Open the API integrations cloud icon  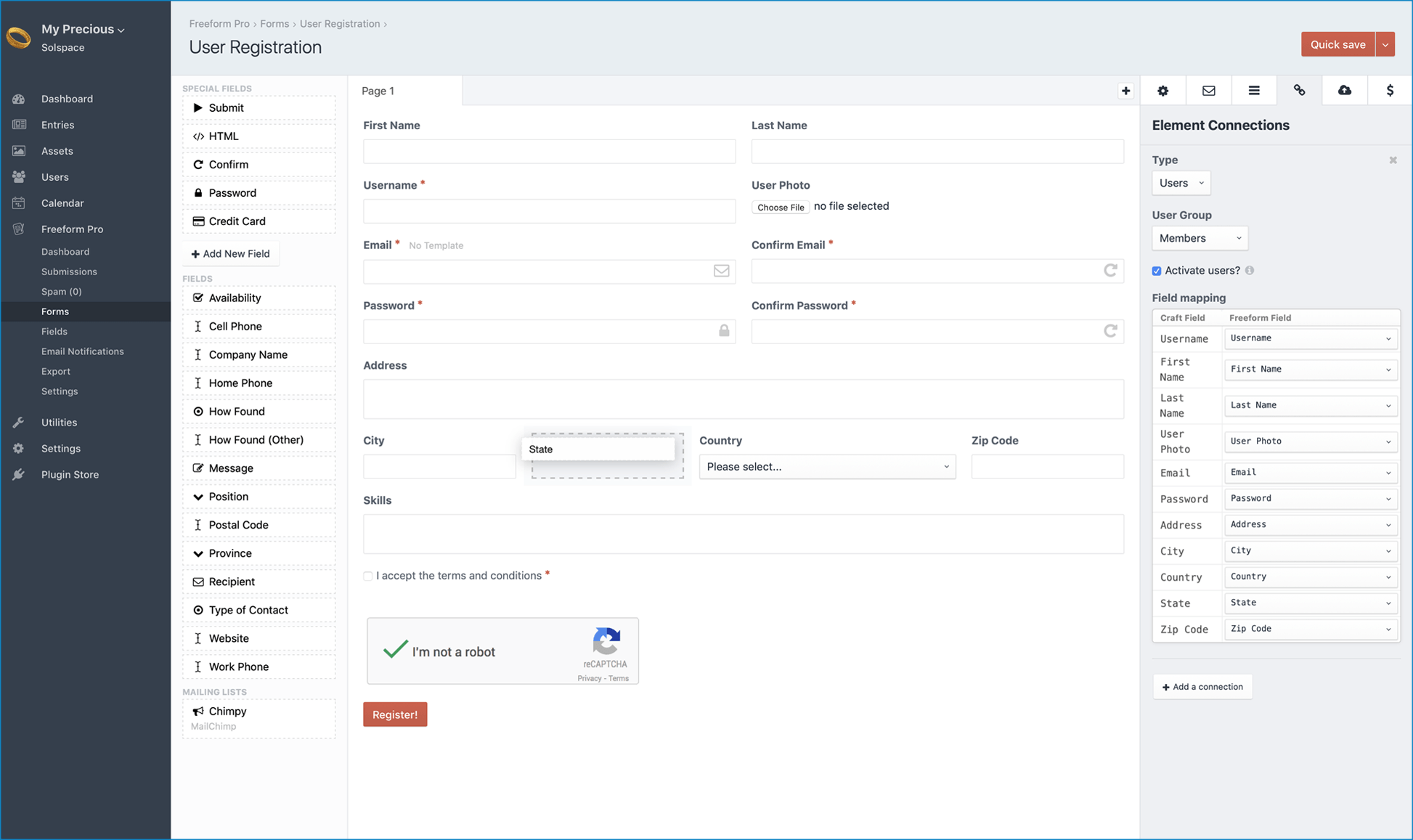point(1345,90)
